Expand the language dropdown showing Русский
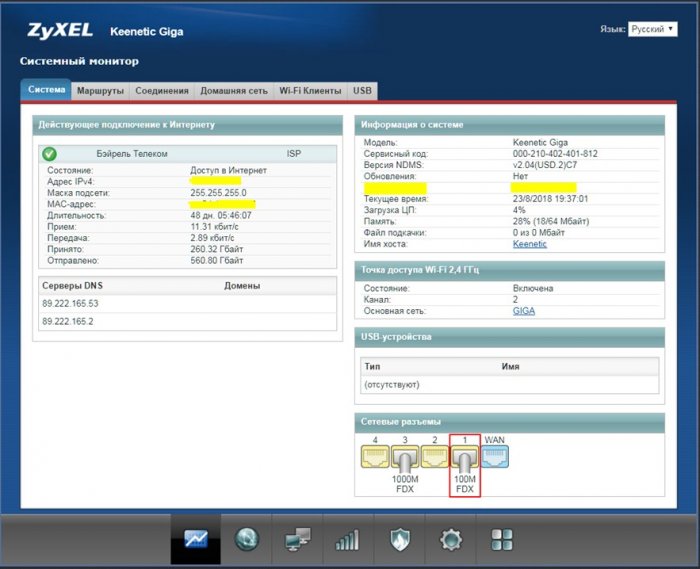Viewport: 700px width, 569px height. (653, 30)
